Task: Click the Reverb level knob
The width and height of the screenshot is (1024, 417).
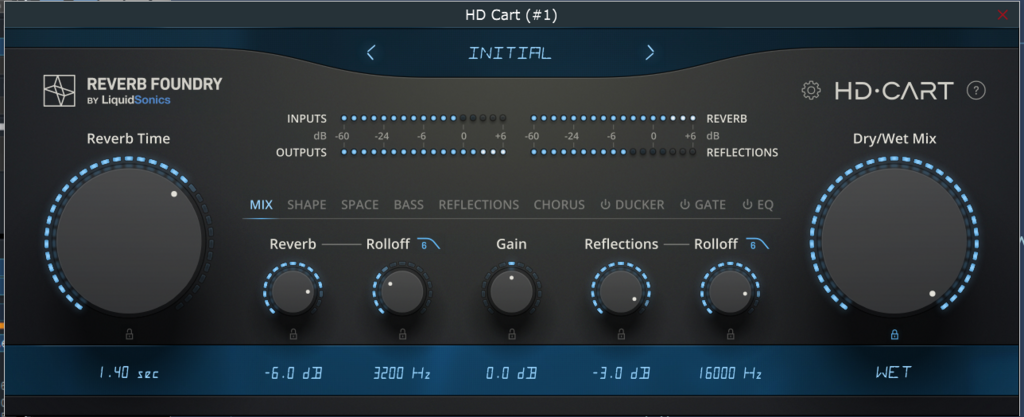Action: 293,291
